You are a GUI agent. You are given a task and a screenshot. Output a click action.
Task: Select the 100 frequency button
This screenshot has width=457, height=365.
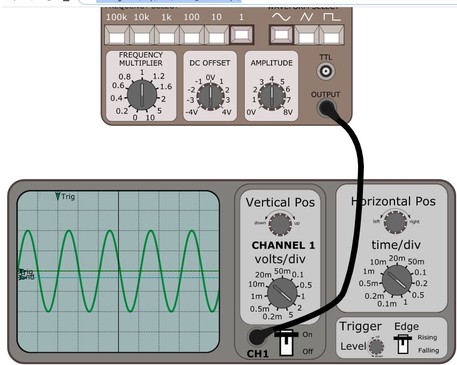[192, 35]
